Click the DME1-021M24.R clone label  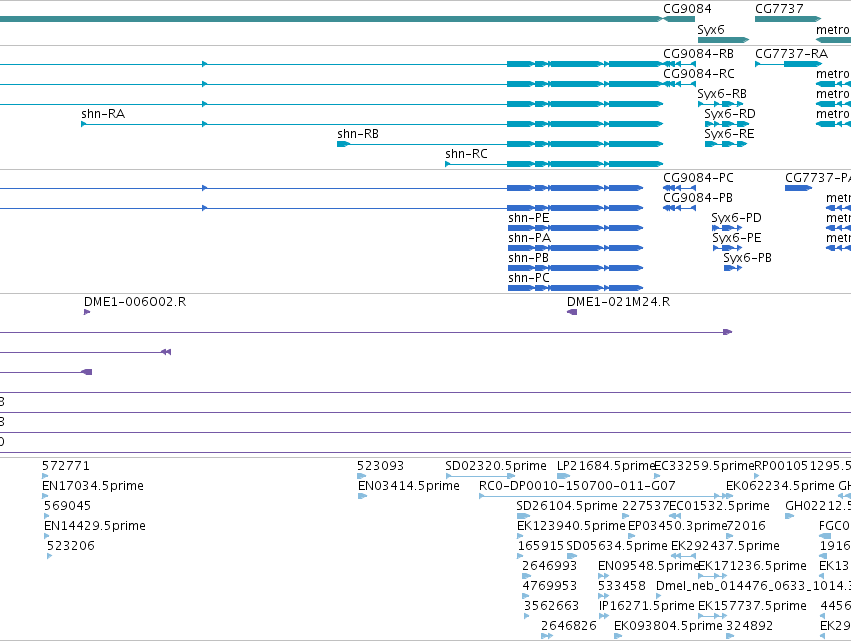tap(618, 302)
